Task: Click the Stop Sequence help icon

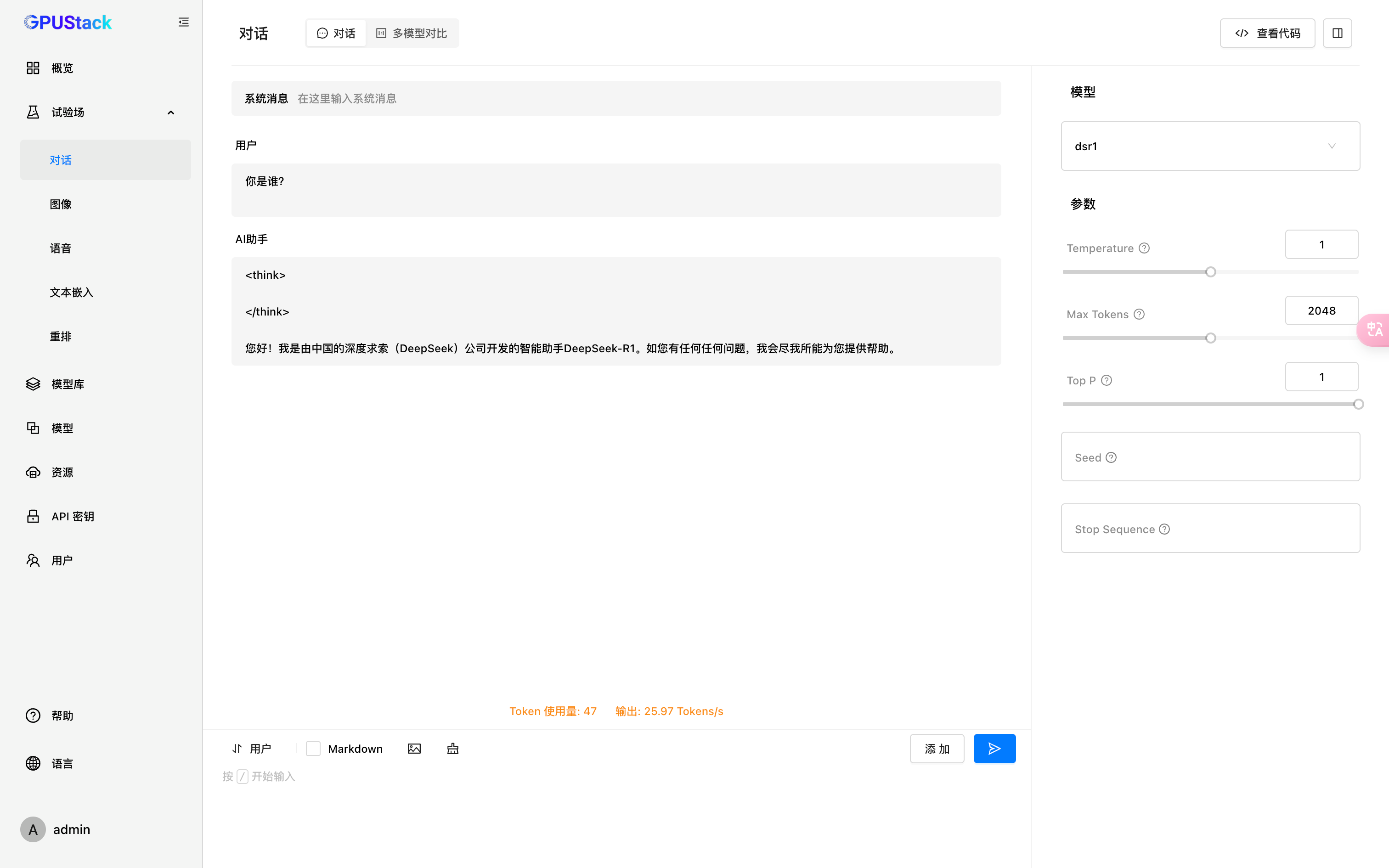Action: point(1164,529)
